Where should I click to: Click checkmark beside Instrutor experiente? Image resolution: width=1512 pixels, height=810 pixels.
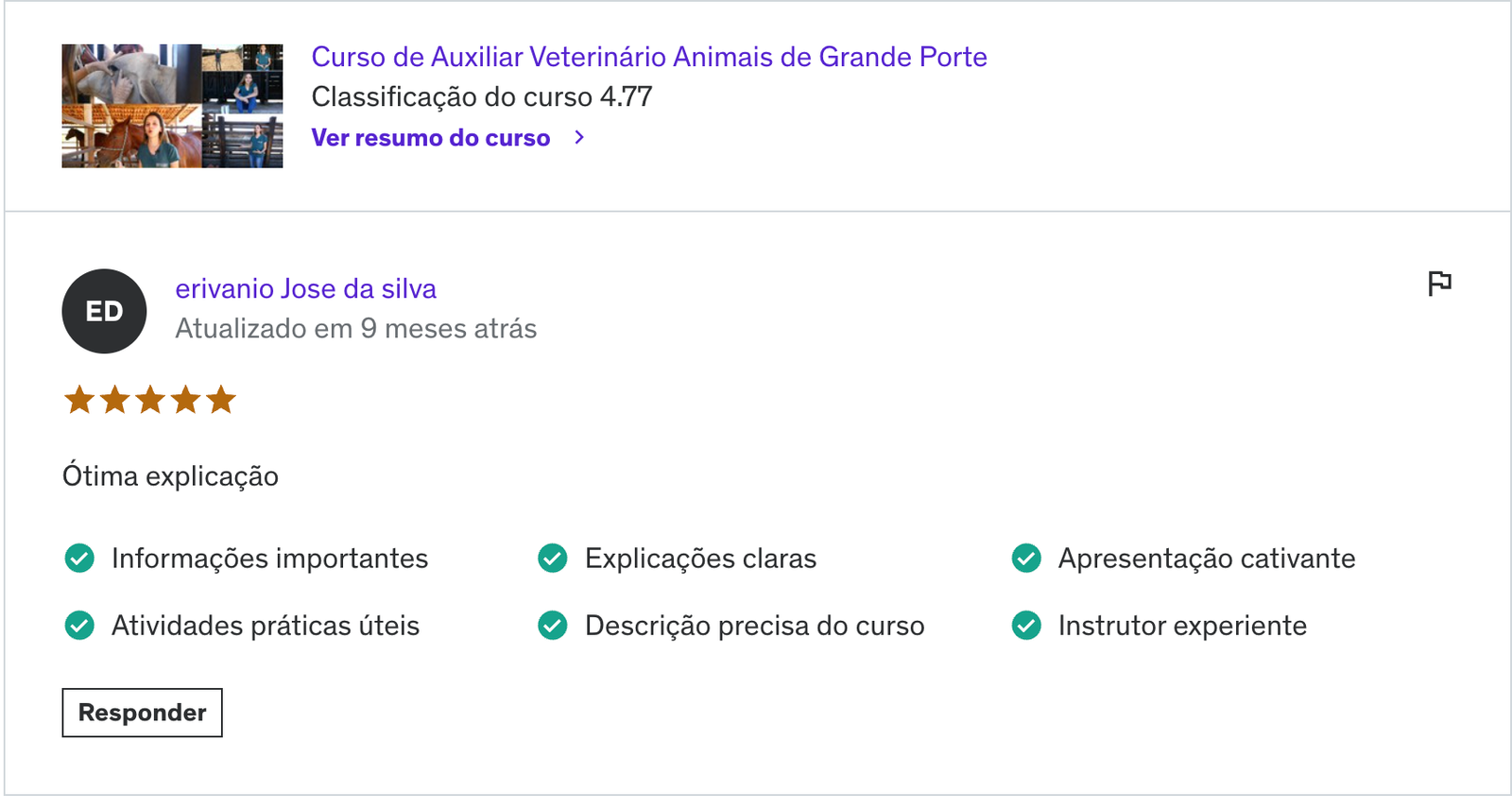pyautogui.click(x=1026, y=626)
